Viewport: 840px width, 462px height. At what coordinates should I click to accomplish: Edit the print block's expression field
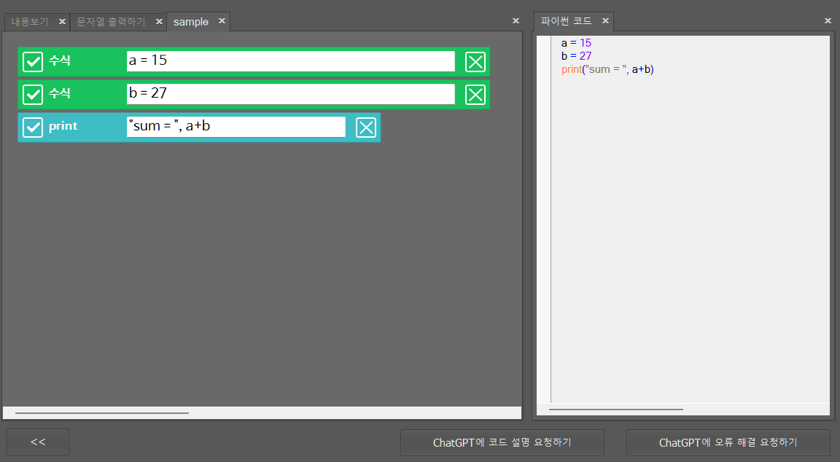[235, 127]
